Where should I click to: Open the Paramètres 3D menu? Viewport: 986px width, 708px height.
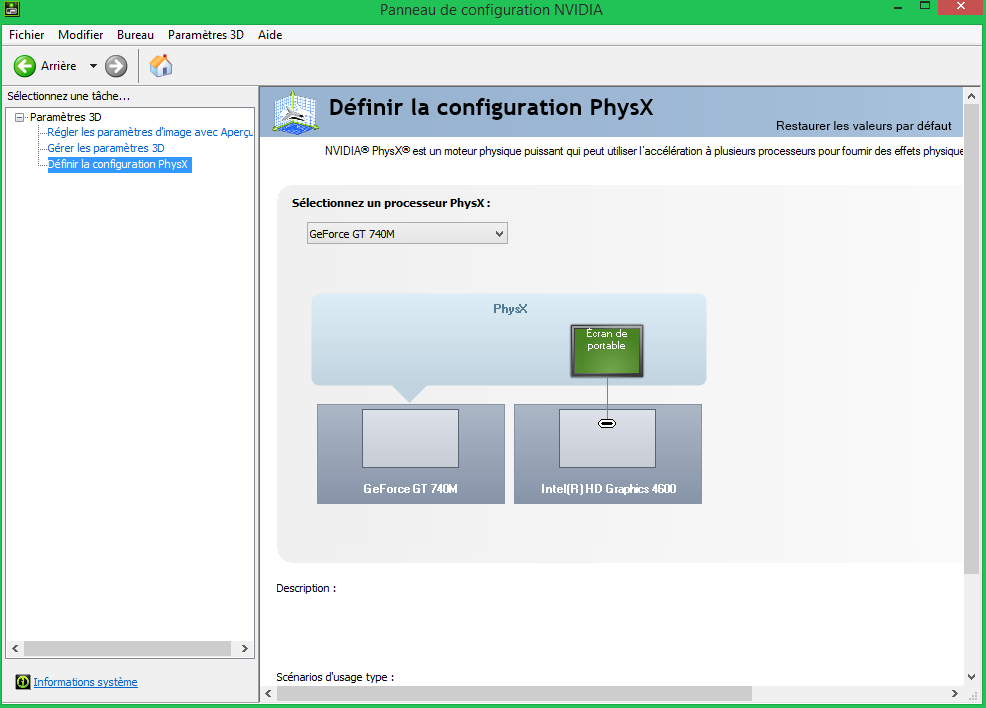(205, 35)
